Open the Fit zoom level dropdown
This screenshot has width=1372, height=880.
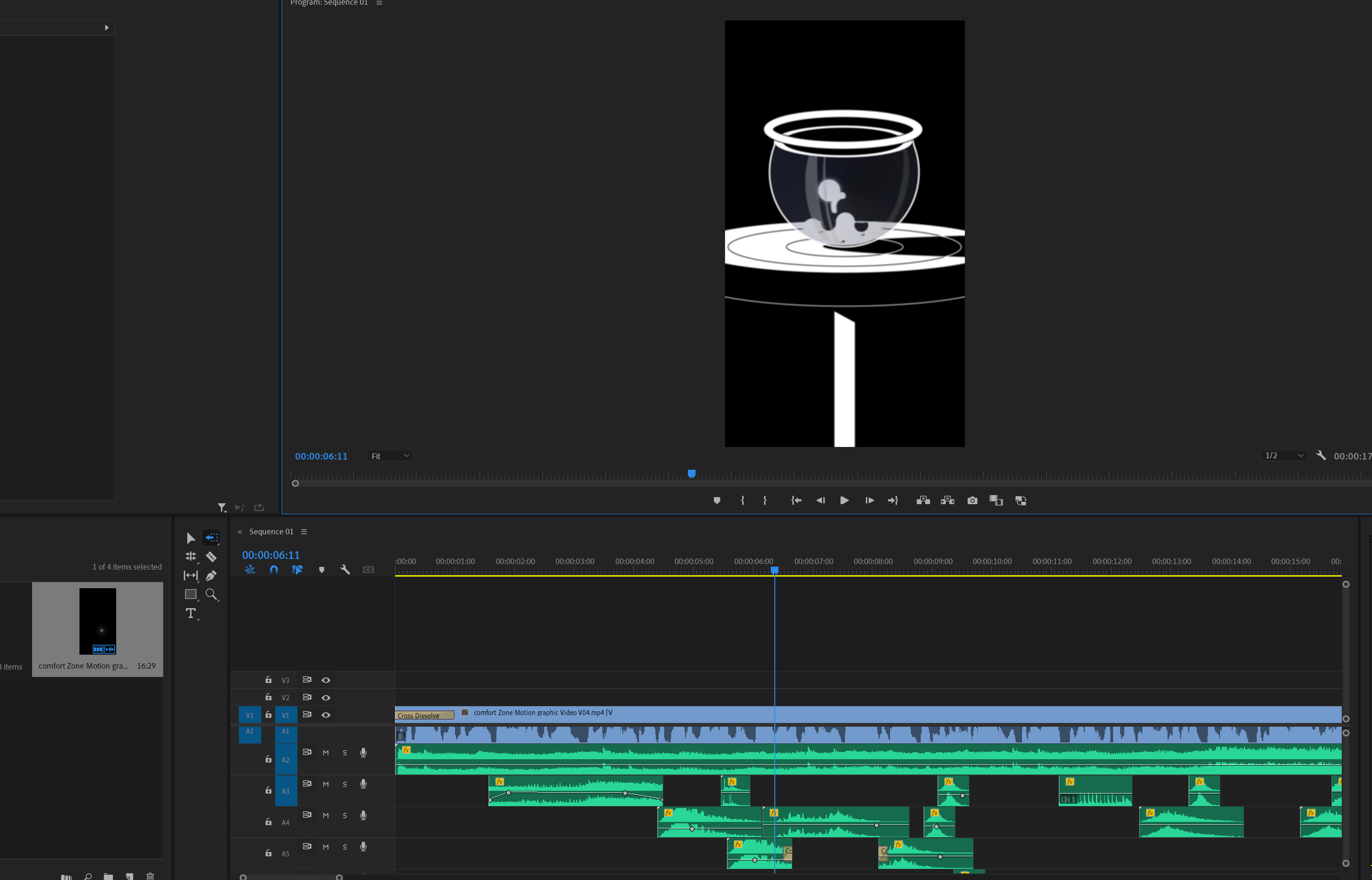click(389, 456)
